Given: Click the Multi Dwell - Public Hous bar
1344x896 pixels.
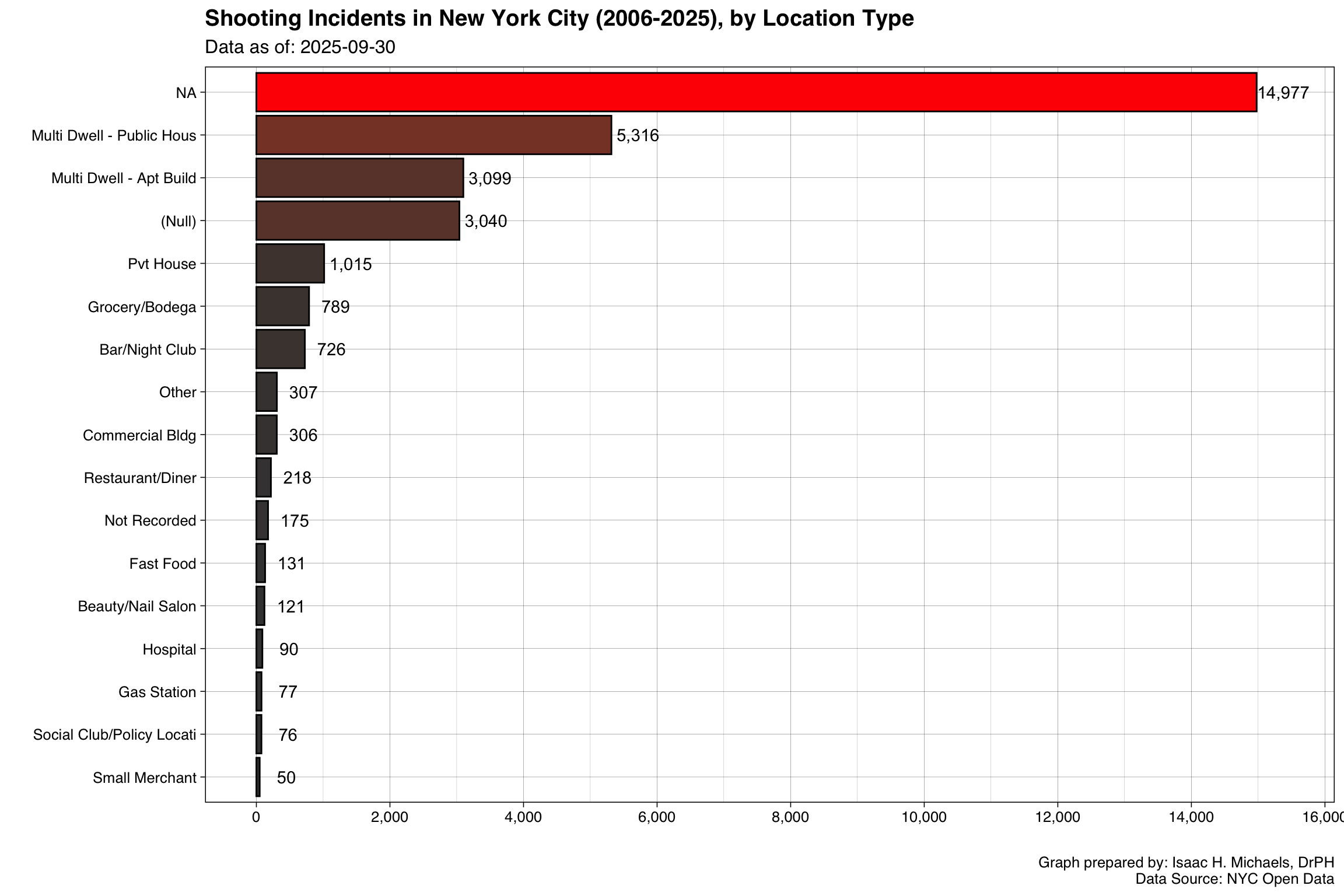Looking at the screenshot, I should pyautogui.click(x=433, y=135).
